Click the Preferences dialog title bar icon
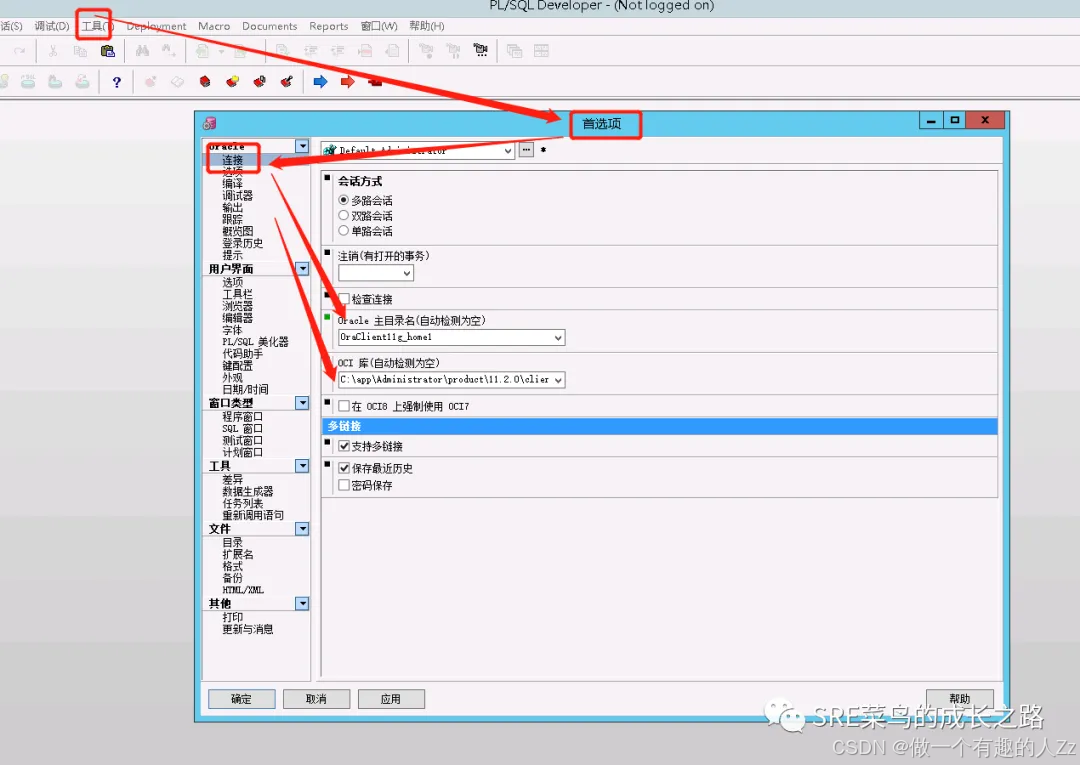This screenshot has width=1080, height=765. (209, 123)
